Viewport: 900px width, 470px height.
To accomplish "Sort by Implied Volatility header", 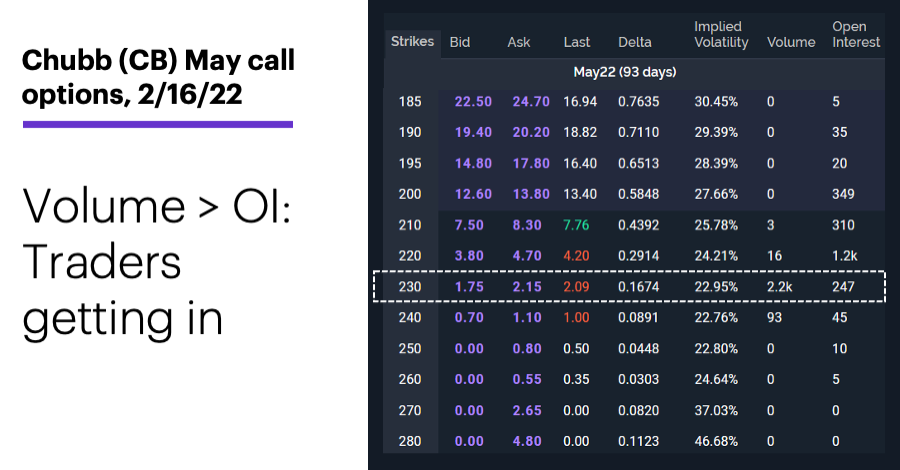I will click(x=721, y=34).
